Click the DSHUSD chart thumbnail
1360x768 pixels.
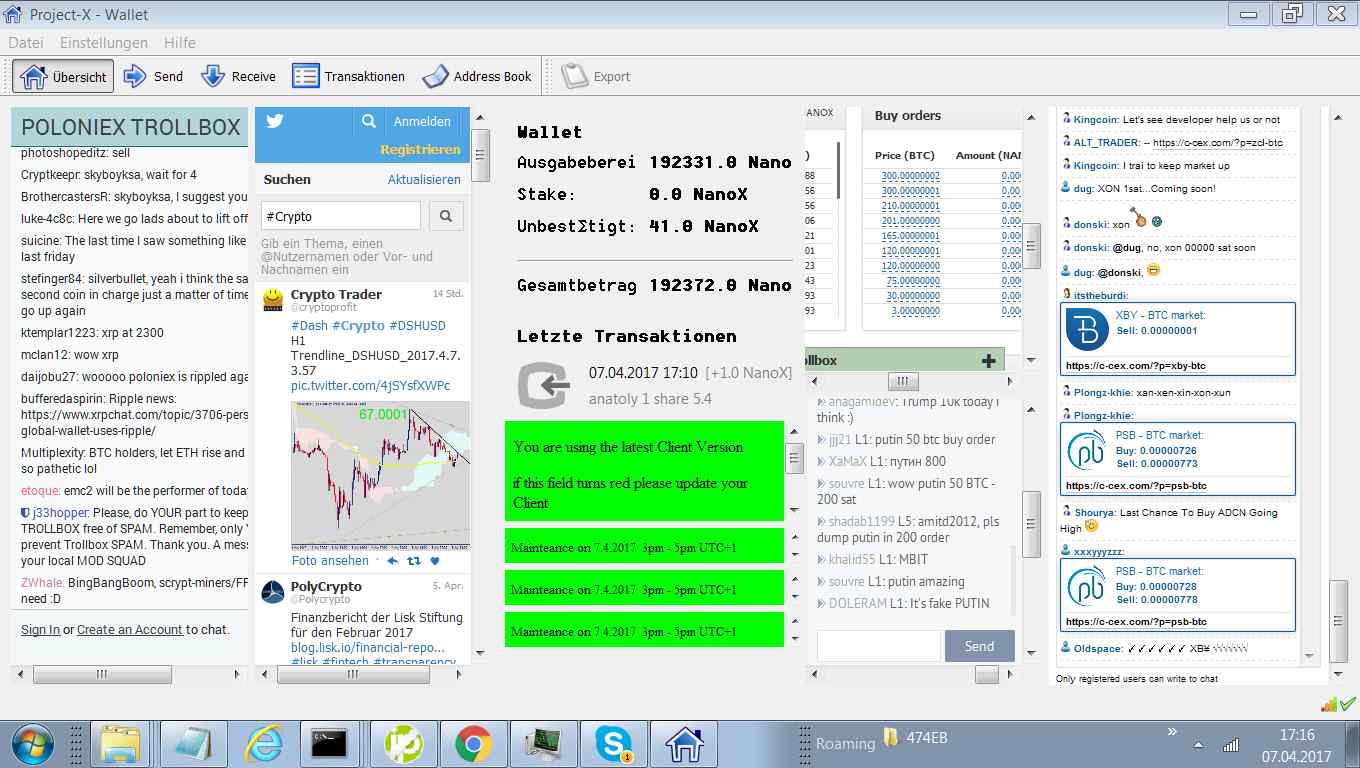pyautogui.click(x=380, y=475)
